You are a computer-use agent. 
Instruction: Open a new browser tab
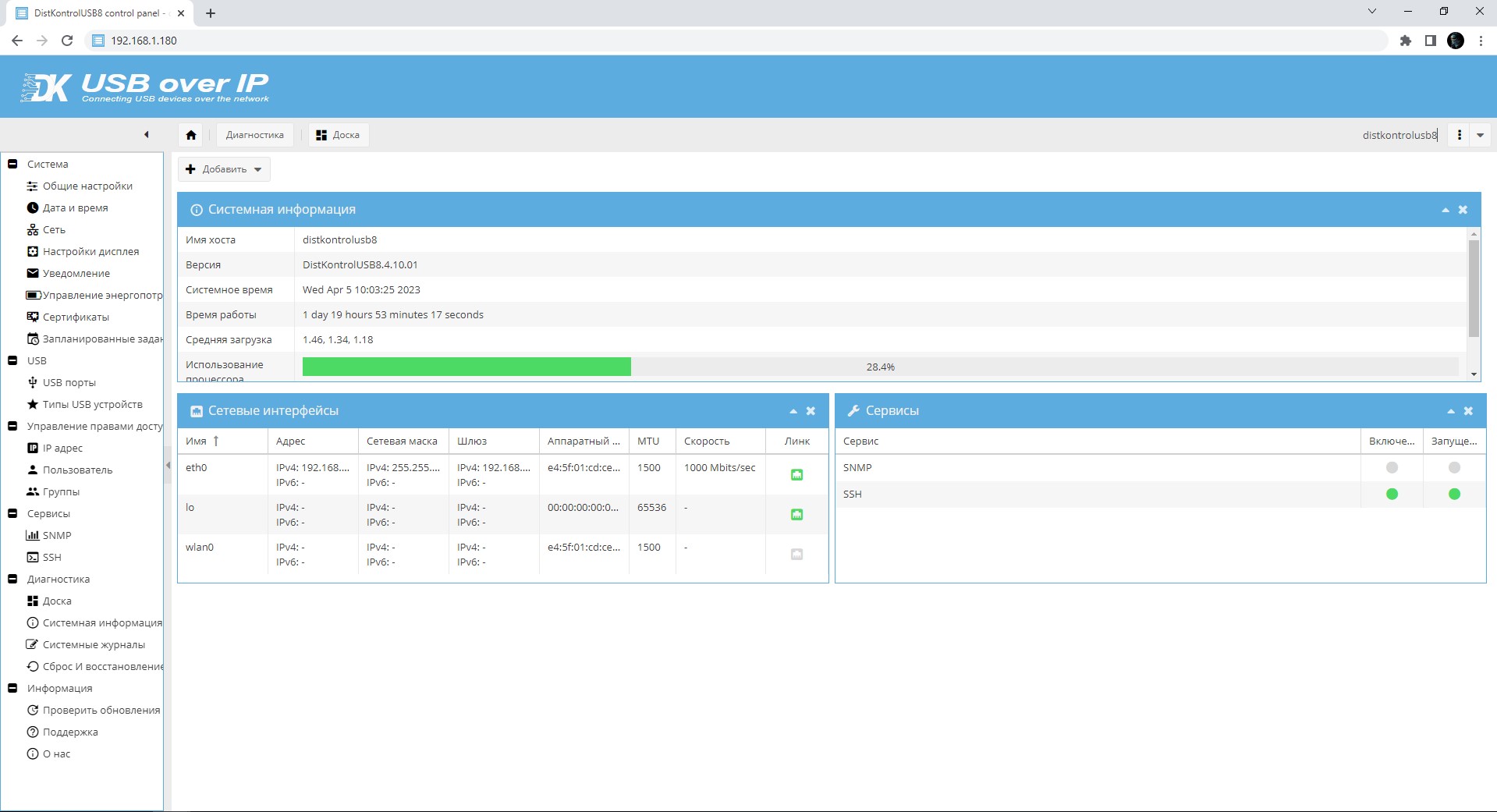point(211,13)
